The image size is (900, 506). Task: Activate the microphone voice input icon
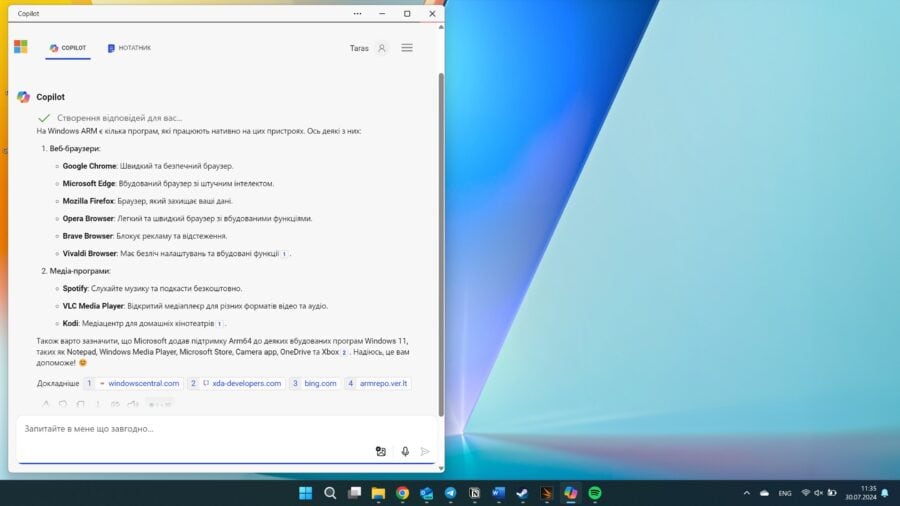(405, 451)
